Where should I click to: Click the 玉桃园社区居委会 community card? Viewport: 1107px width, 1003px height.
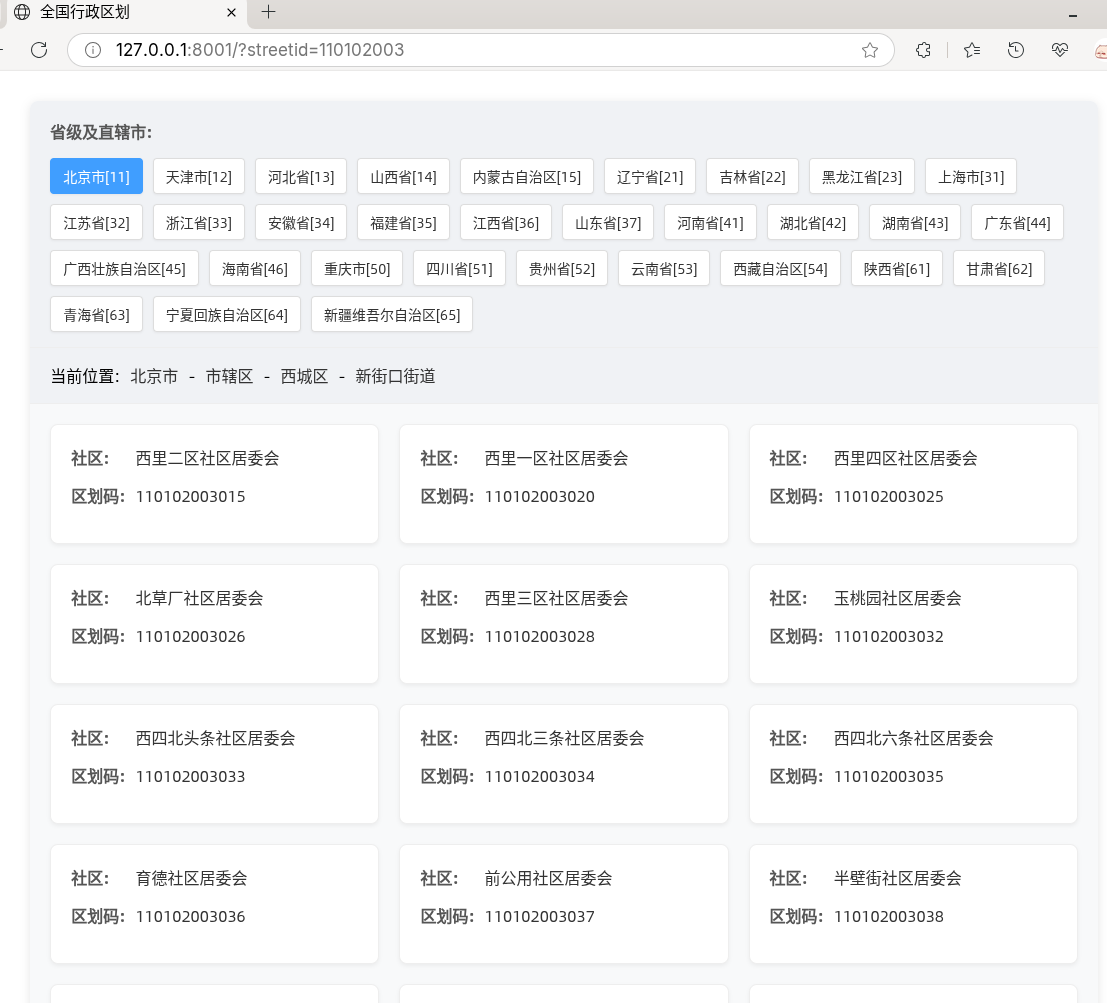(x=912, y=624)
